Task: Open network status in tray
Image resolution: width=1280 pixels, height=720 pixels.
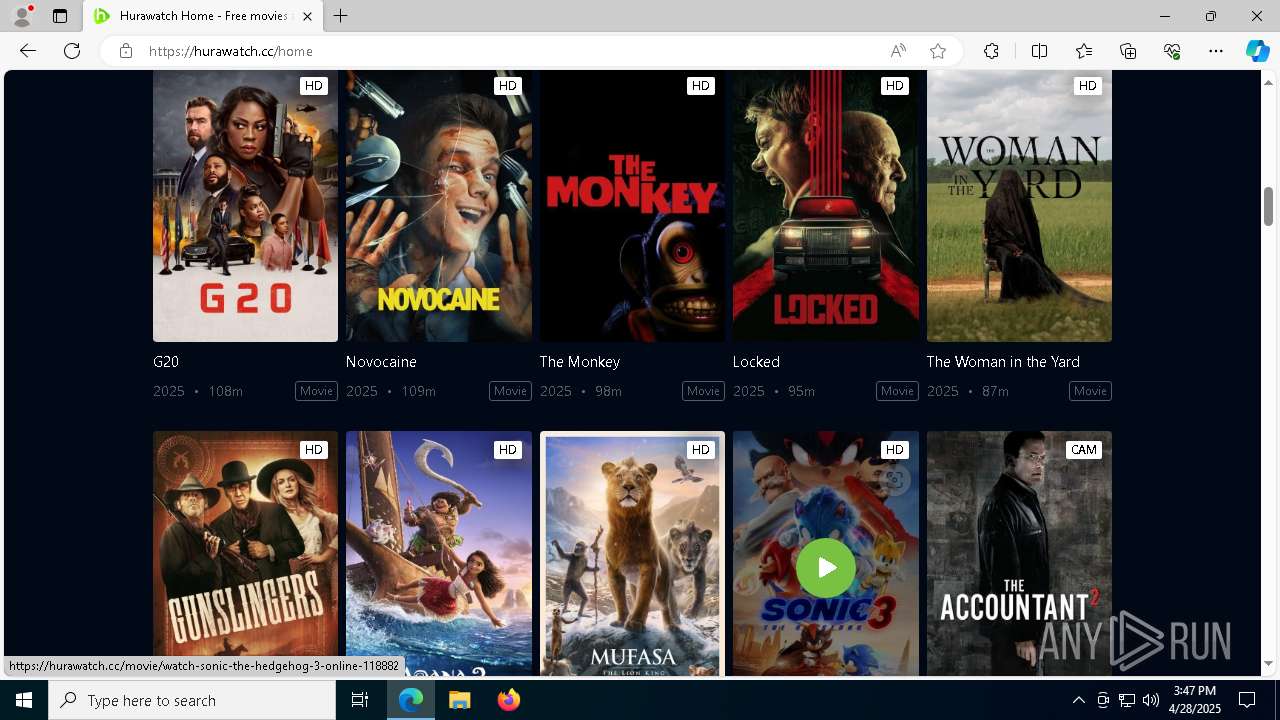Action: [x=1126, y=700]
